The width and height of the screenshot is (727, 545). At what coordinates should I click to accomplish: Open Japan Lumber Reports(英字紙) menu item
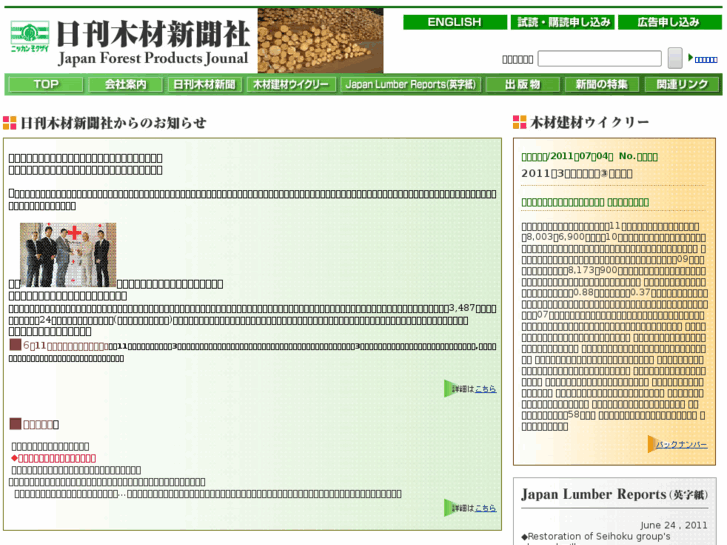pyautogui.click(x=411, y=84)
